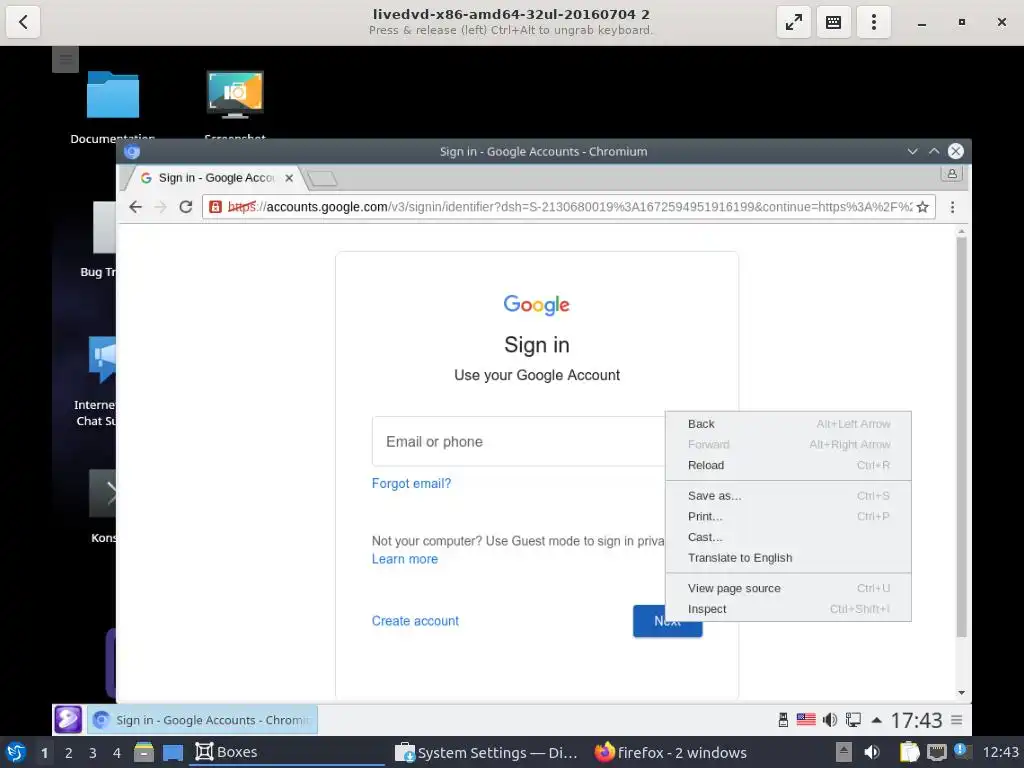The width and height of the screenshot is (1024, 768).
Task: Open the keyboard shortcuts menu in Boxes
Action: coord(833,22)
